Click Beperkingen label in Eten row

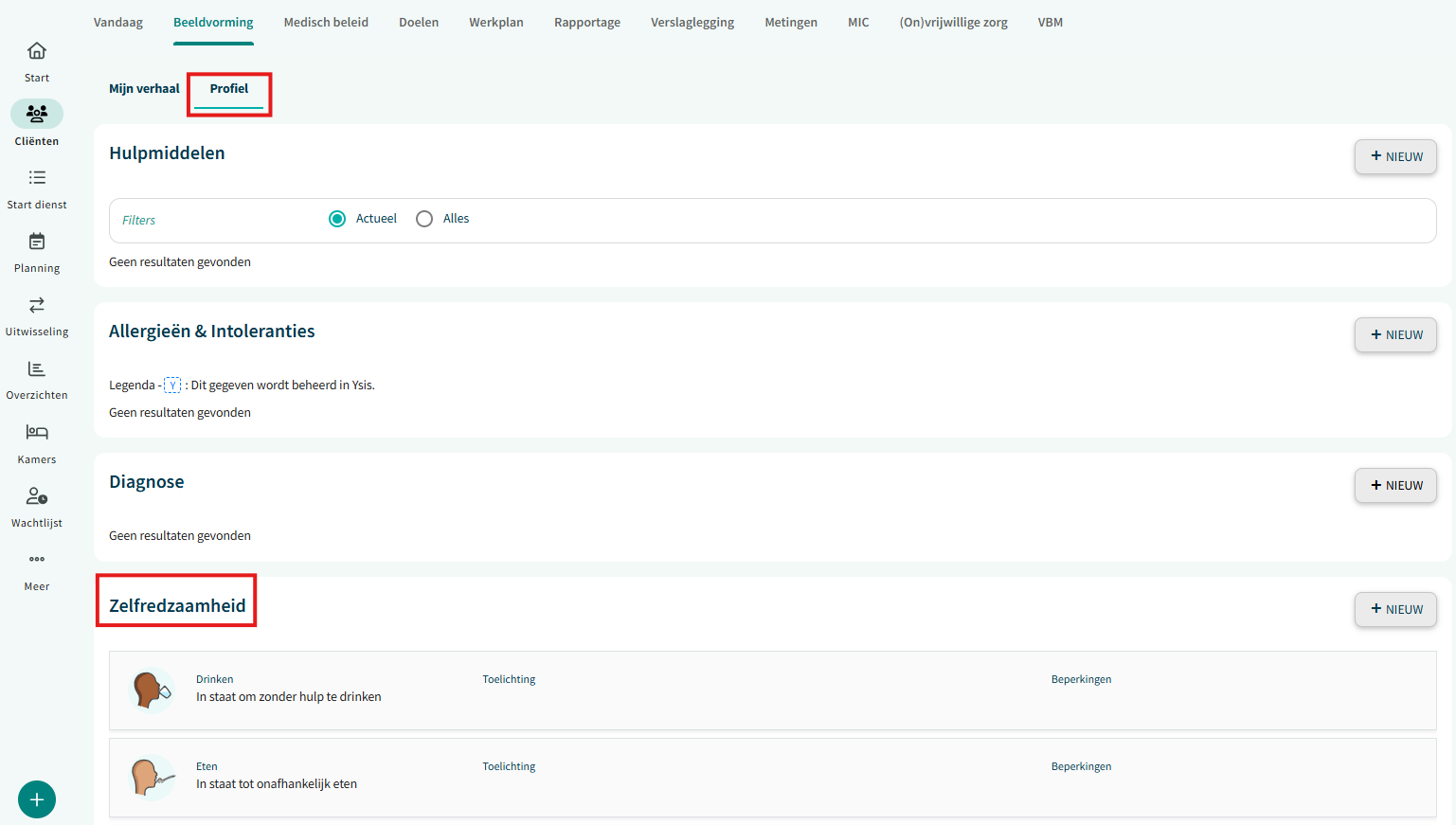coord(1081,766)
